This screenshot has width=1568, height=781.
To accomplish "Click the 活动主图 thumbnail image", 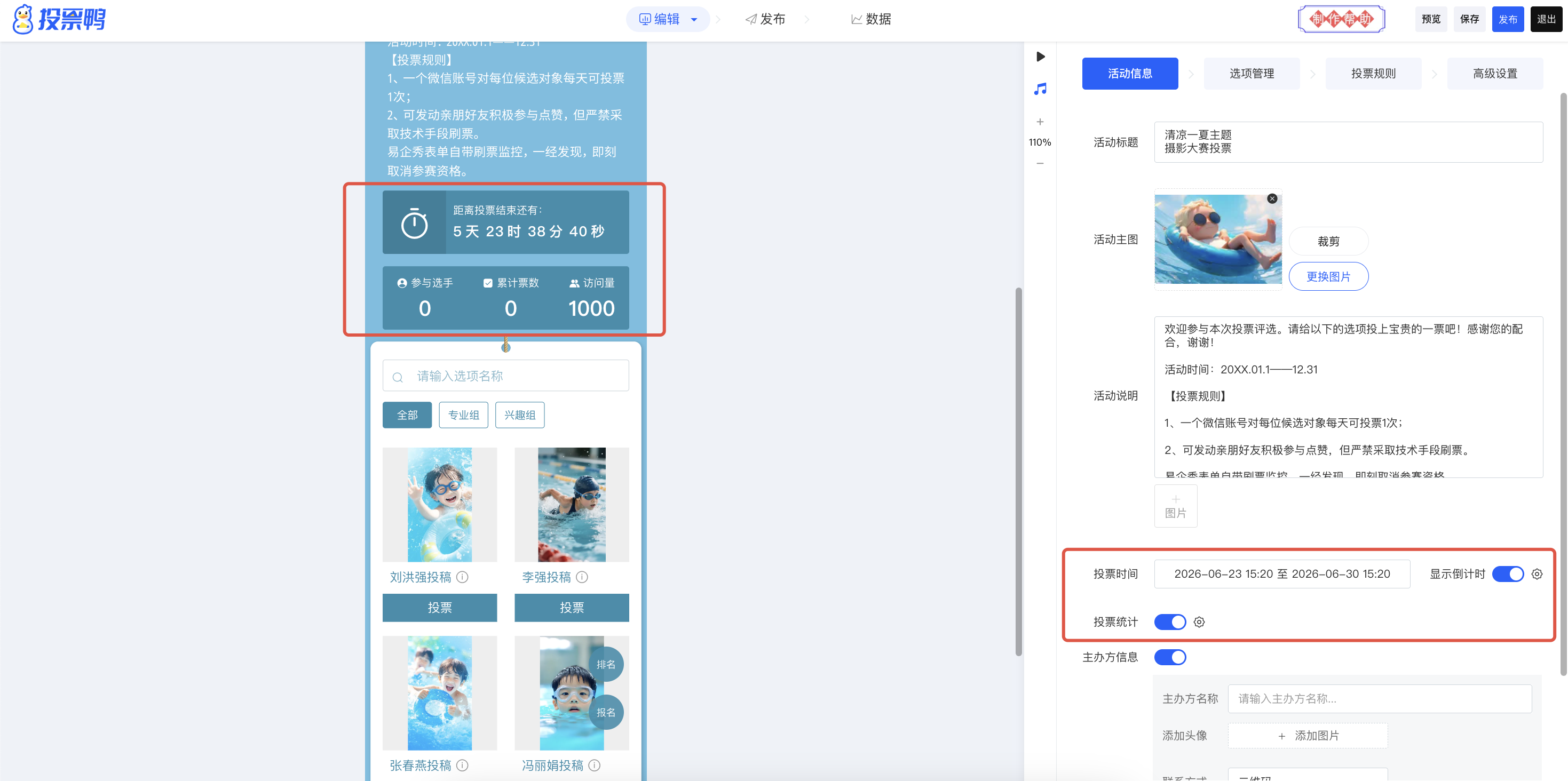I will [x=1218, y=239].
